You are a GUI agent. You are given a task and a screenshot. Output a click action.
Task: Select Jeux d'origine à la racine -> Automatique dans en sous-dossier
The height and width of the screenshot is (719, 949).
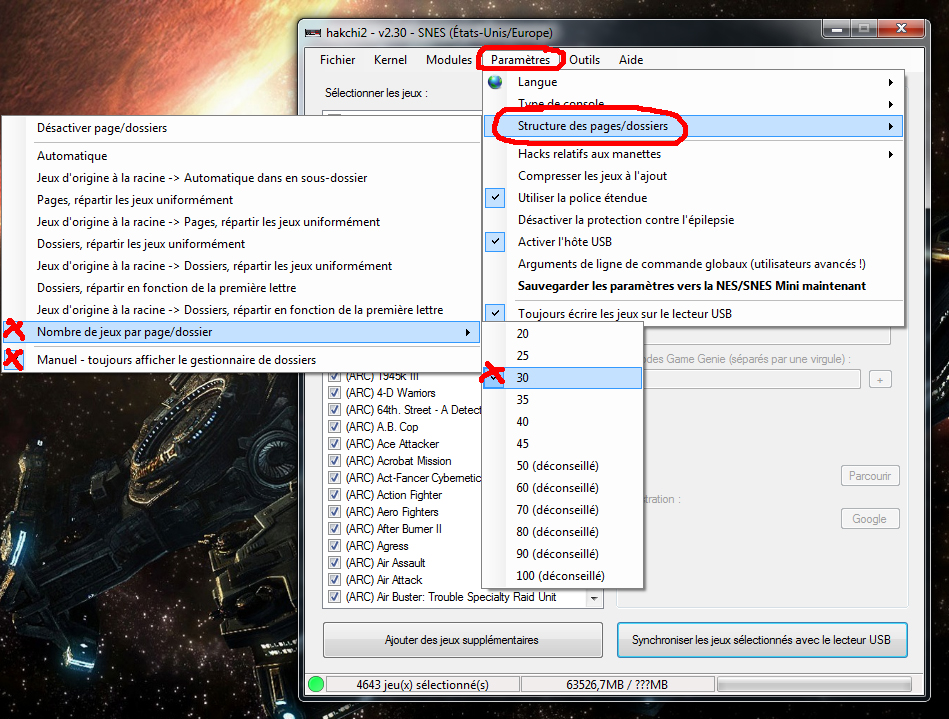point(241,178)
